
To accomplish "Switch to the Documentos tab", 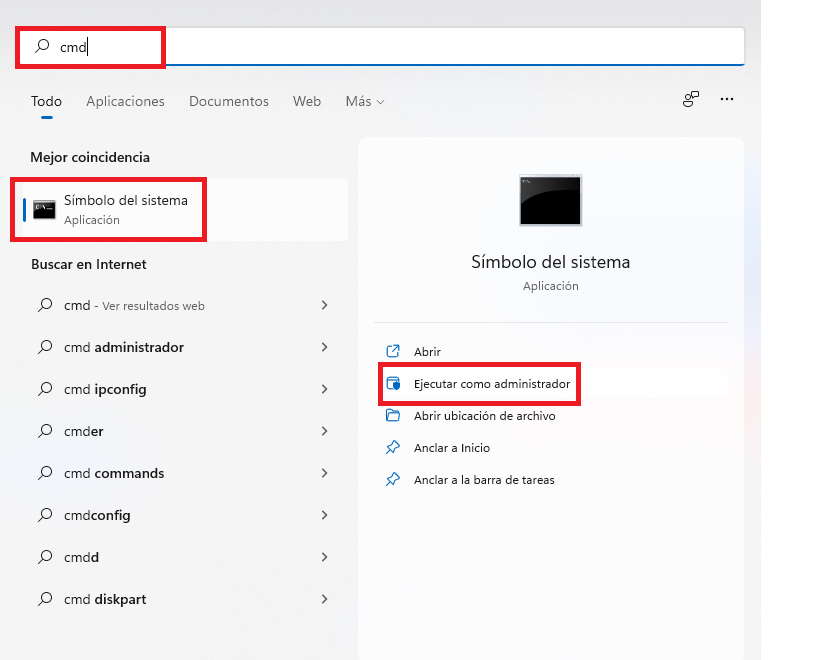I will (228, 101).
